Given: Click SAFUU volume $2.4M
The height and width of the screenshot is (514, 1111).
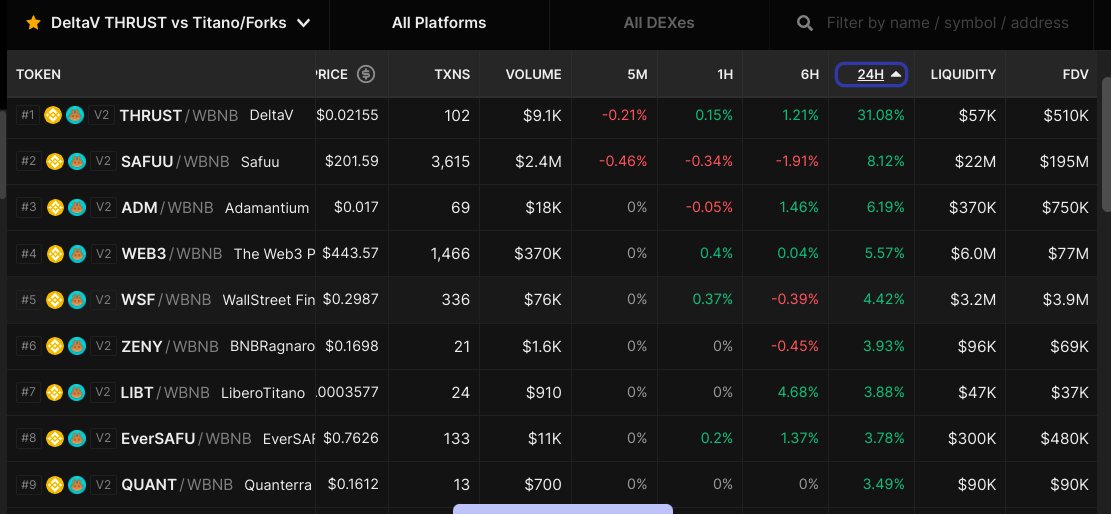Looking at the screenshot, I should pos(538,162).
